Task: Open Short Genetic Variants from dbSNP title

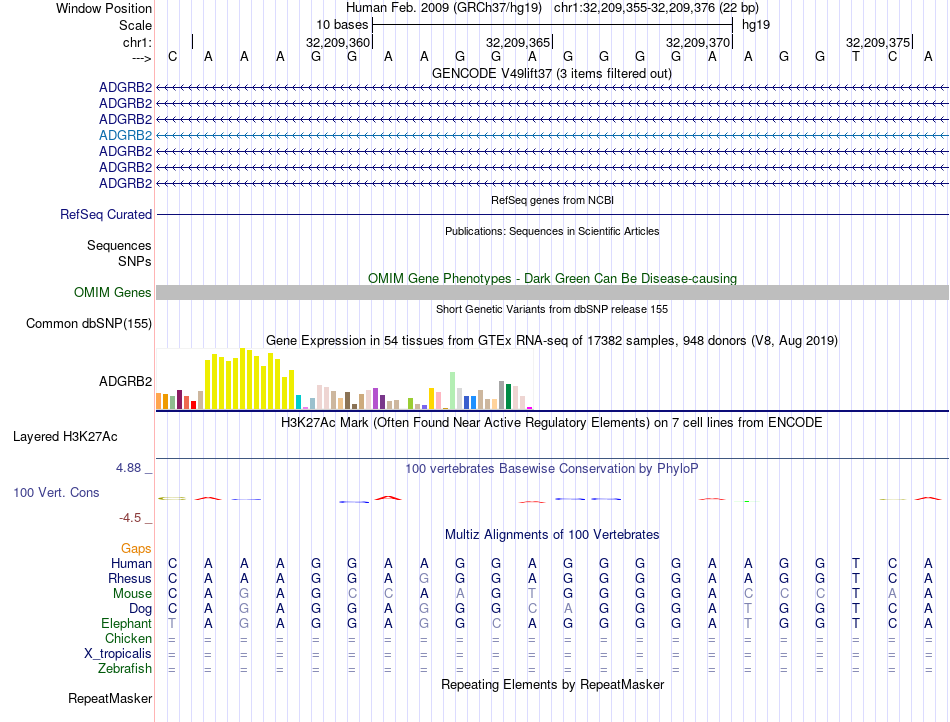Action: point(552,309)
